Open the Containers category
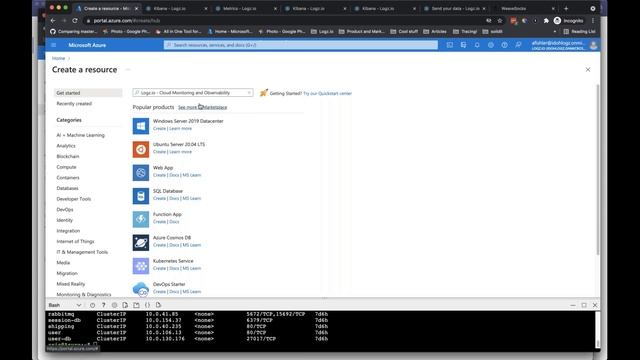Image resolution: width=640 pixels, height=360 pixels. (68, 178)
